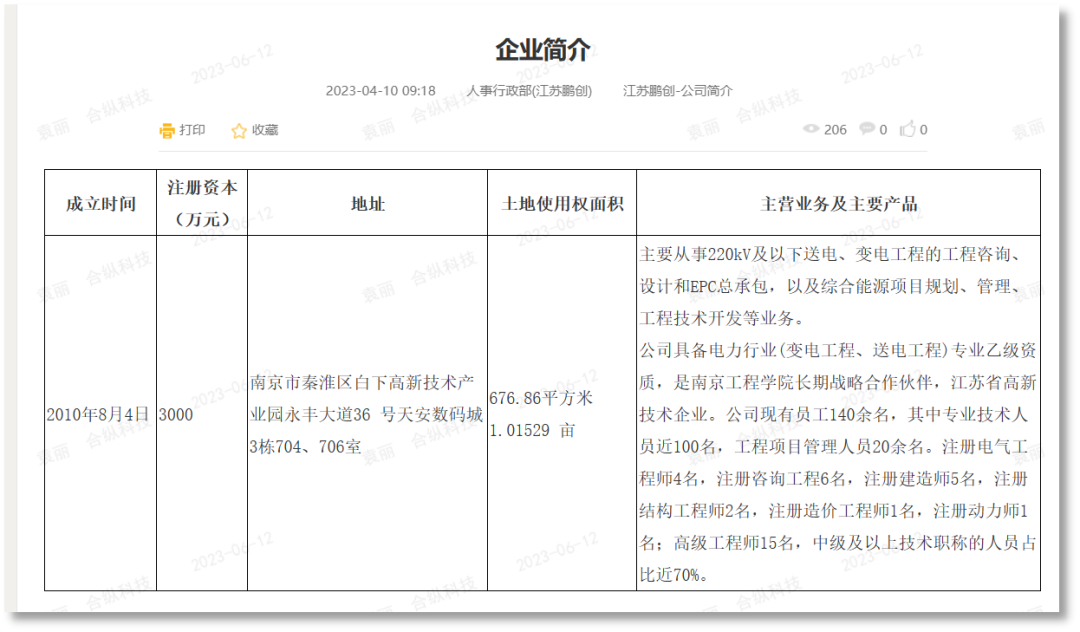Click the area value 1.01529 亩
The width and height of the screenshot is (1080, 632).
(x=532, y=431)
